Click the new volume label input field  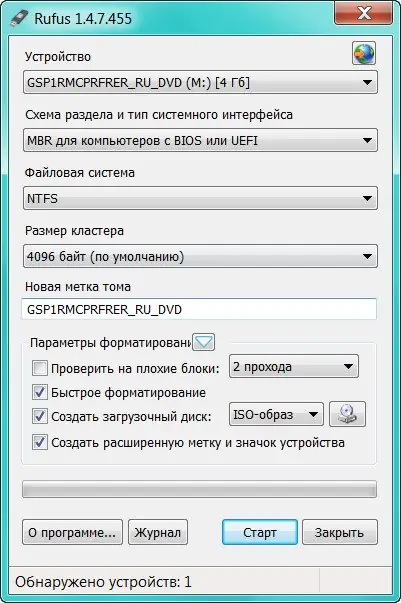[x=199, y=309]
